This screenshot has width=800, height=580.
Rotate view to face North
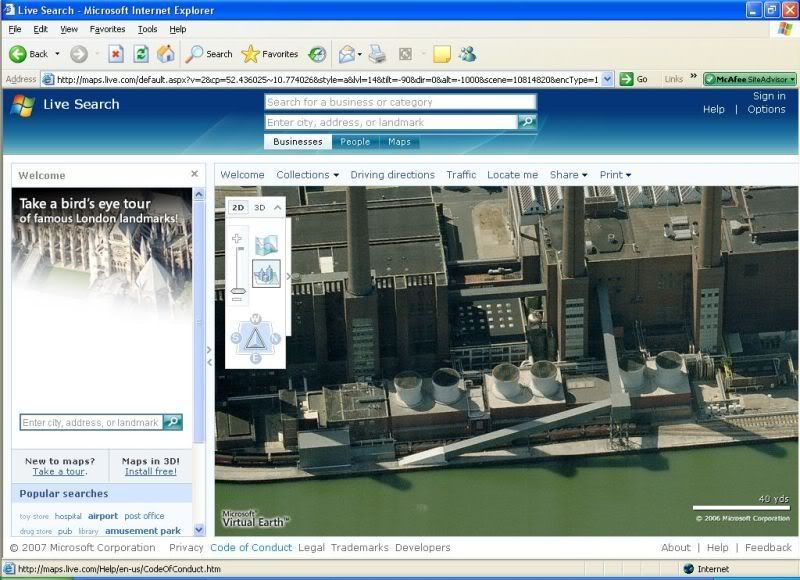click(276, 338)
